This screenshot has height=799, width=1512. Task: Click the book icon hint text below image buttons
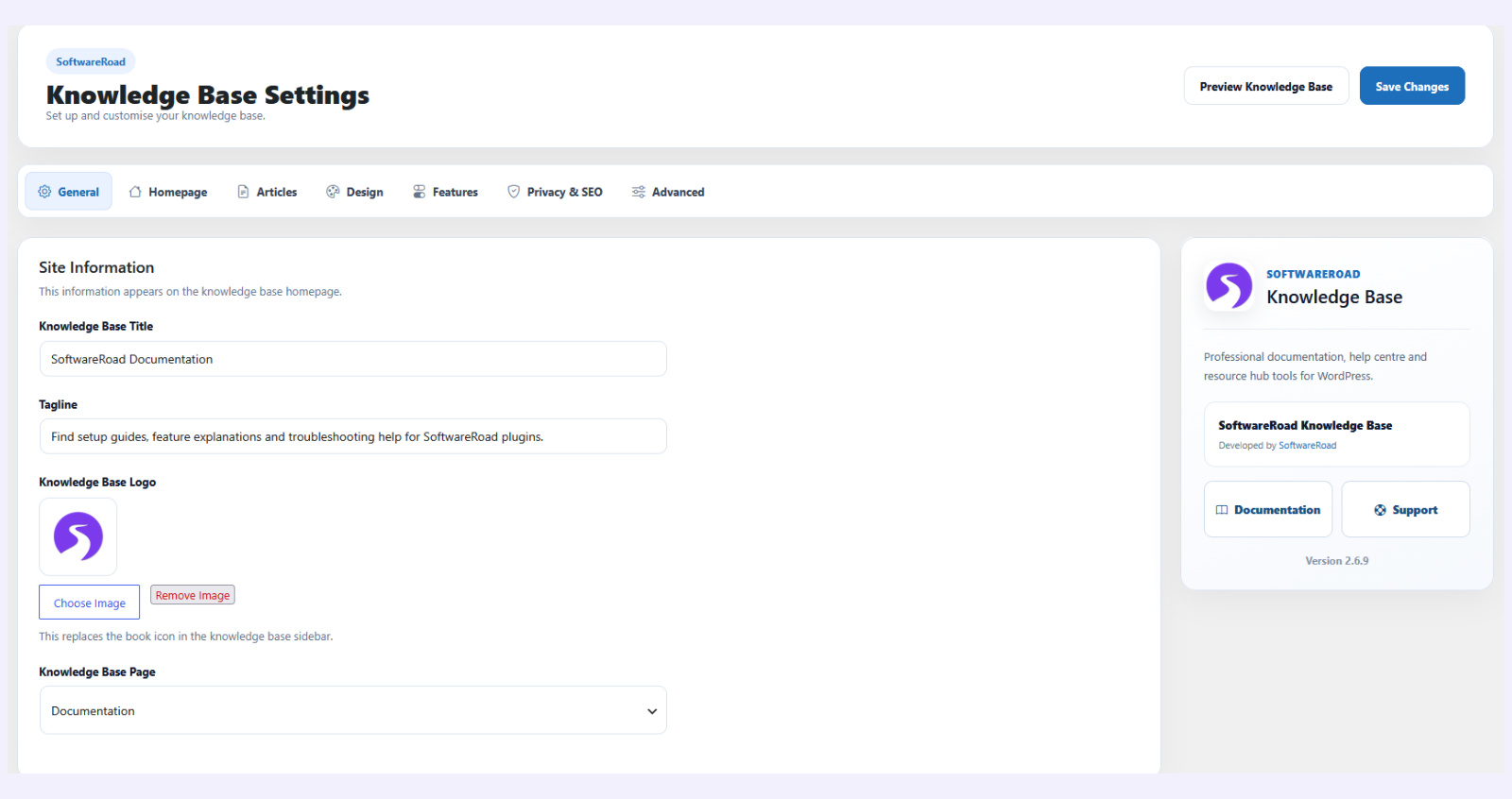tap(186, 637)
